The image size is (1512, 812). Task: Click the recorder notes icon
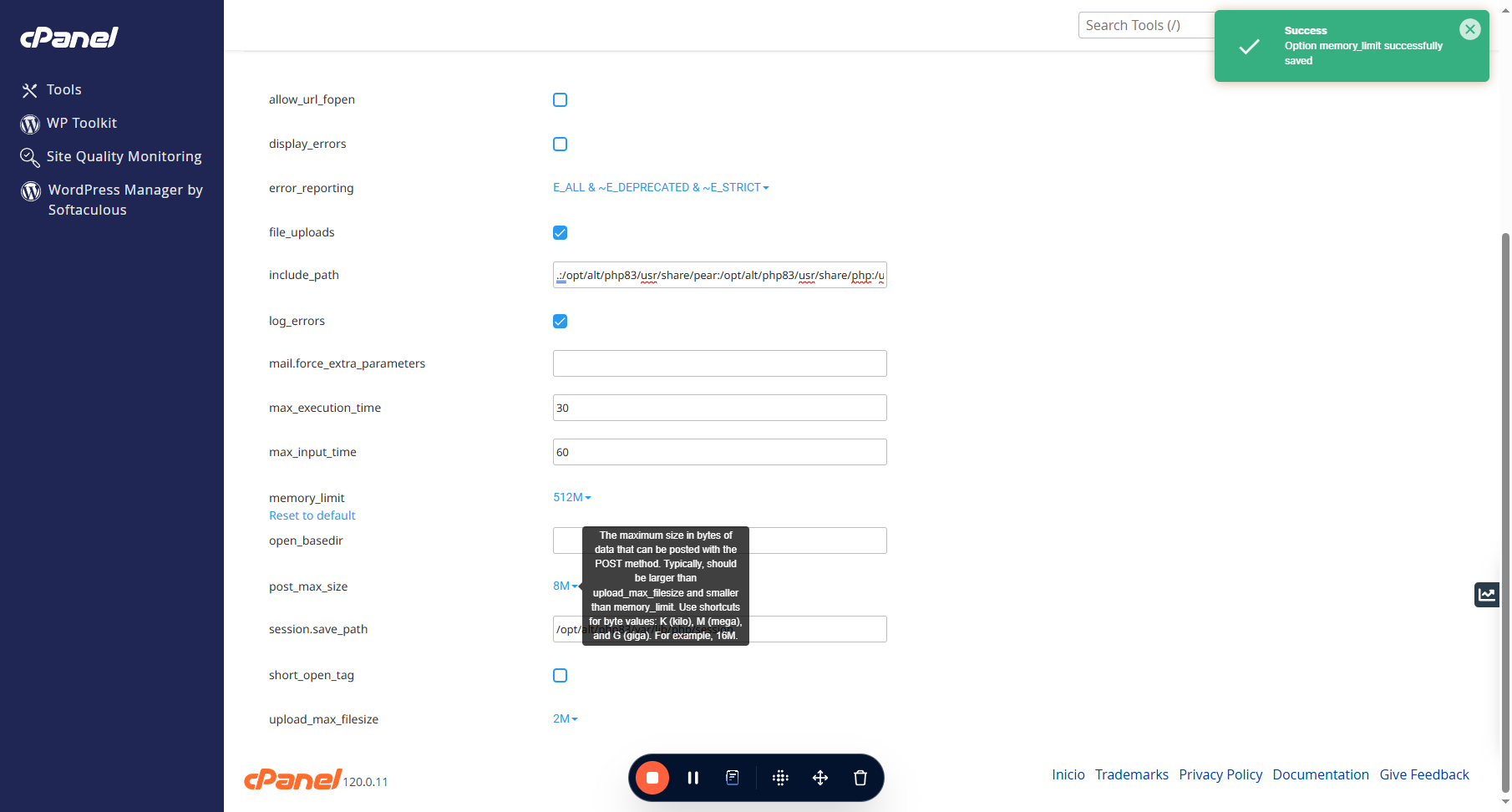pyautogui.click(x=733, y=778)
